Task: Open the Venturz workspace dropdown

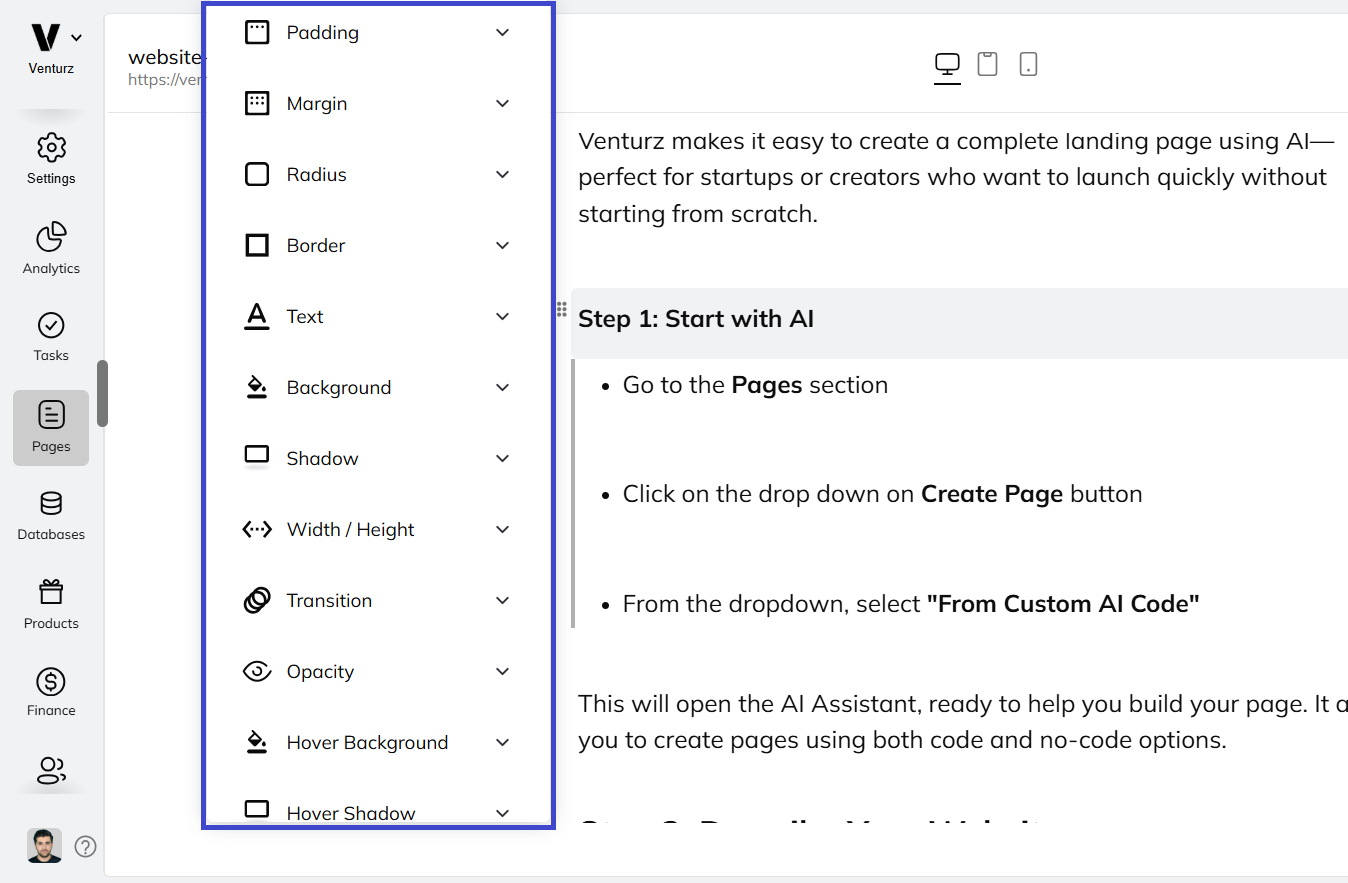Action: [75, 36]
